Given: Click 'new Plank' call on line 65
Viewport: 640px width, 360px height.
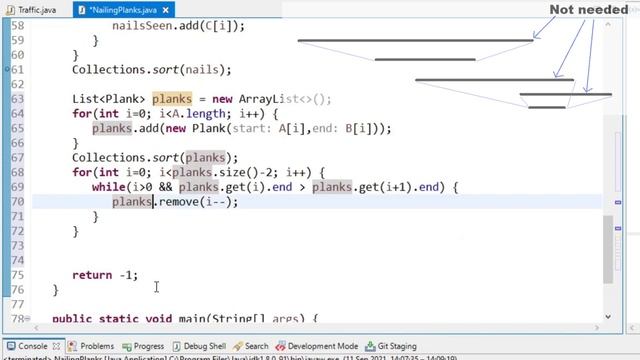Looking at the screenshot, I should 196,128.
